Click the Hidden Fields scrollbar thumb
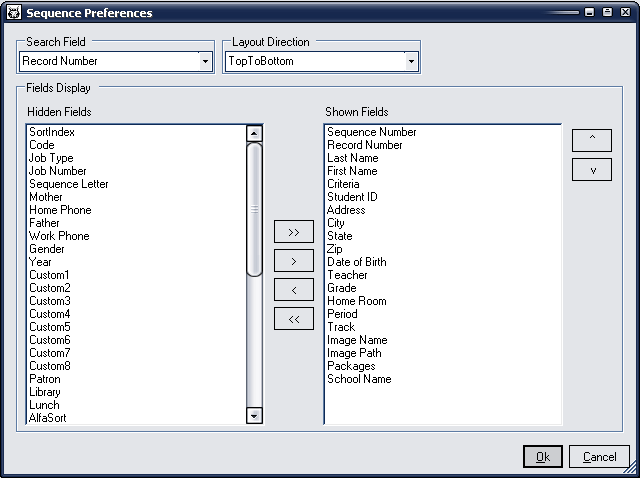This screenshot has height=478, width=640. pos(254,208)
